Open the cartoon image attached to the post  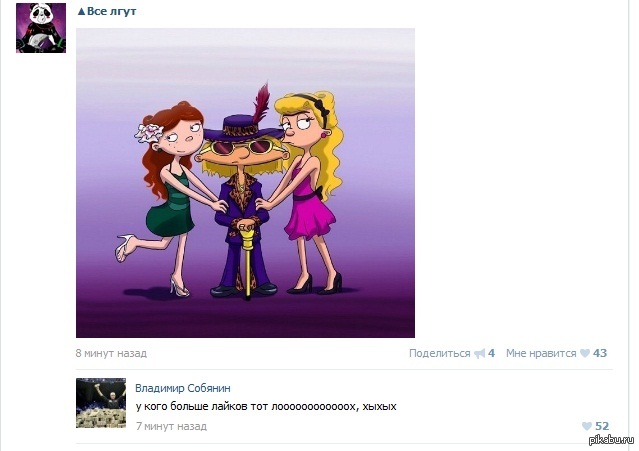point(245,183)
